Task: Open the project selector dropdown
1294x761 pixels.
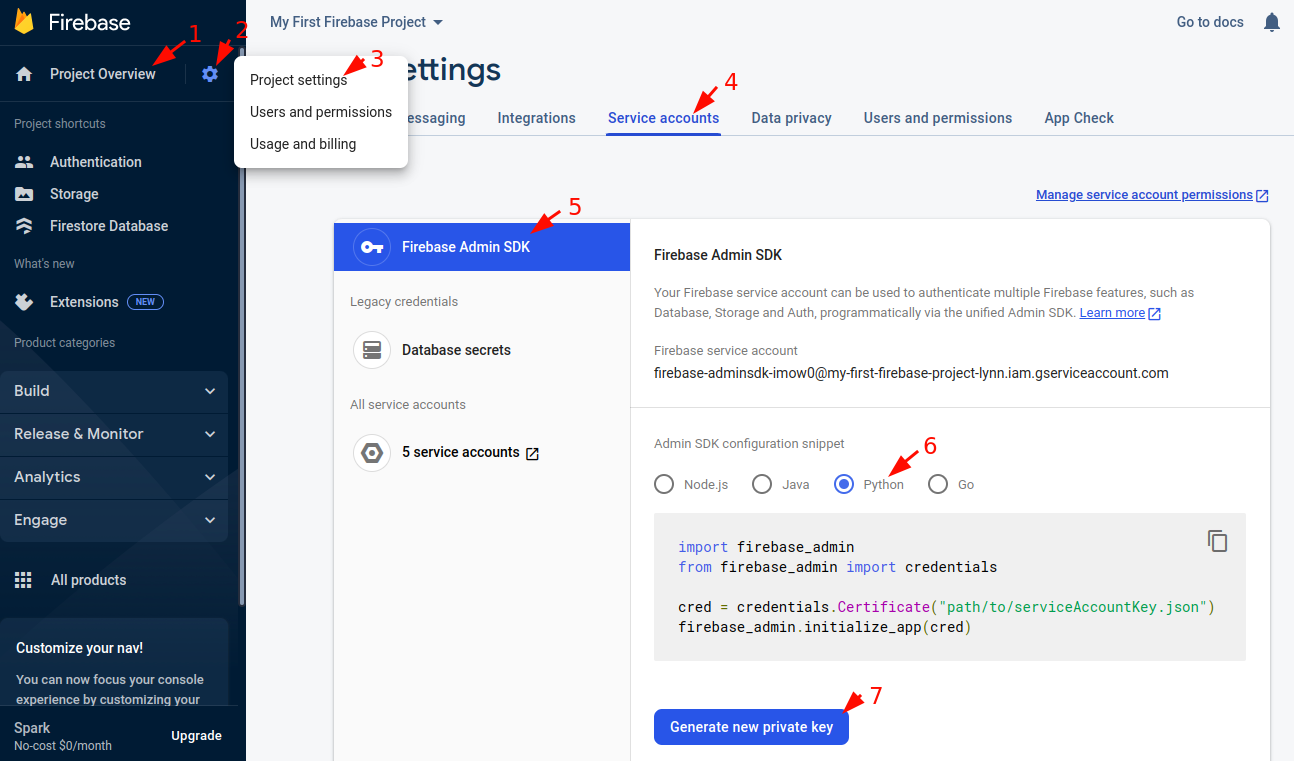Action: pos(357,22)
